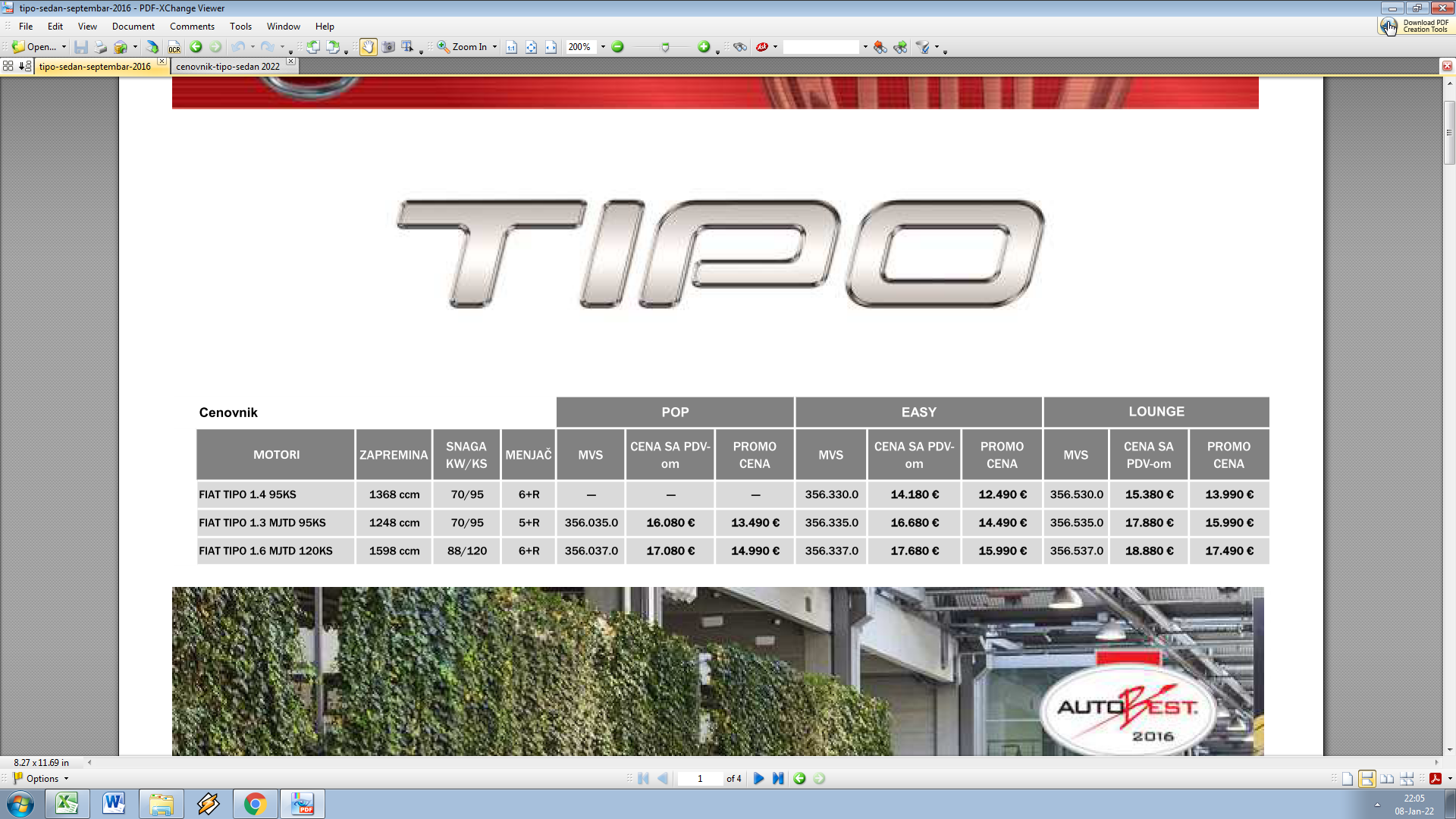
Task: Go to previous view green arrow
Action: click(196, 47)
